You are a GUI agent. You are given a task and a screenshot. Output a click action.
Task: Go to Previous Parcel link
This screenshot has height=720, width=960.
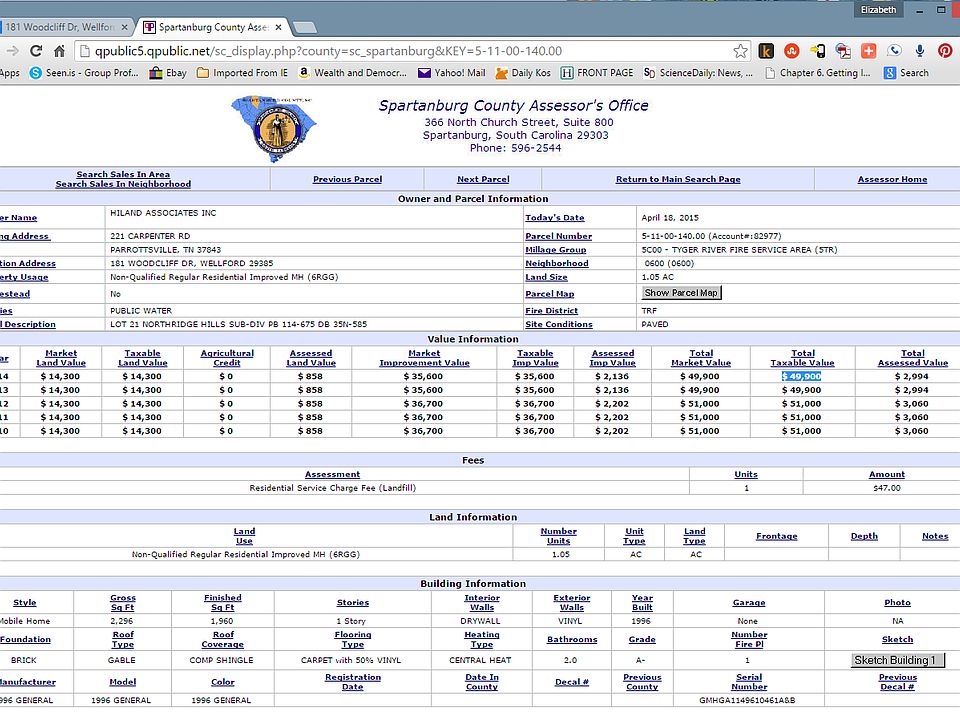point(347,179)
